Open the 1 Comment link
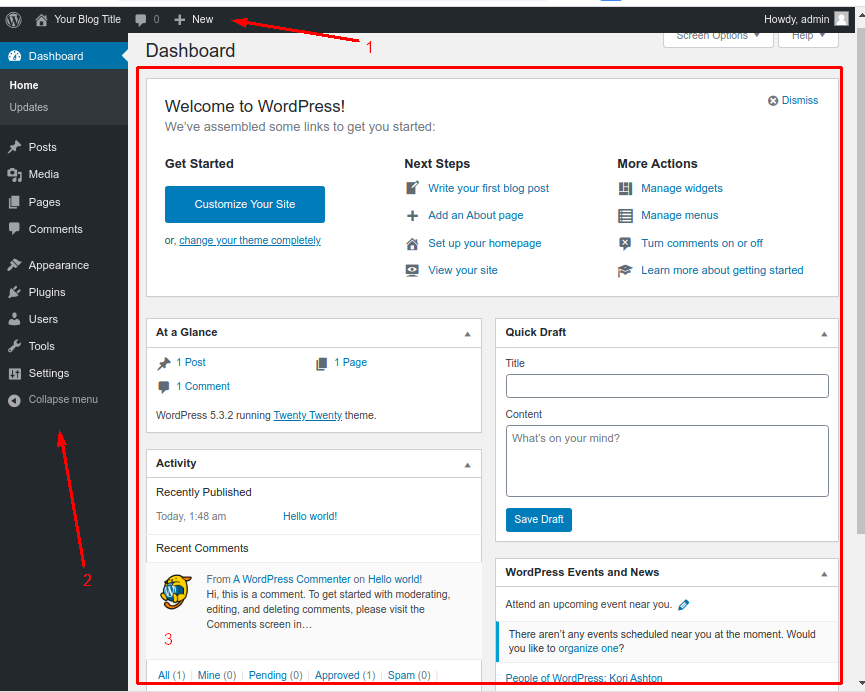The width and height of the screenshot is (865, 692). (203, 386)
